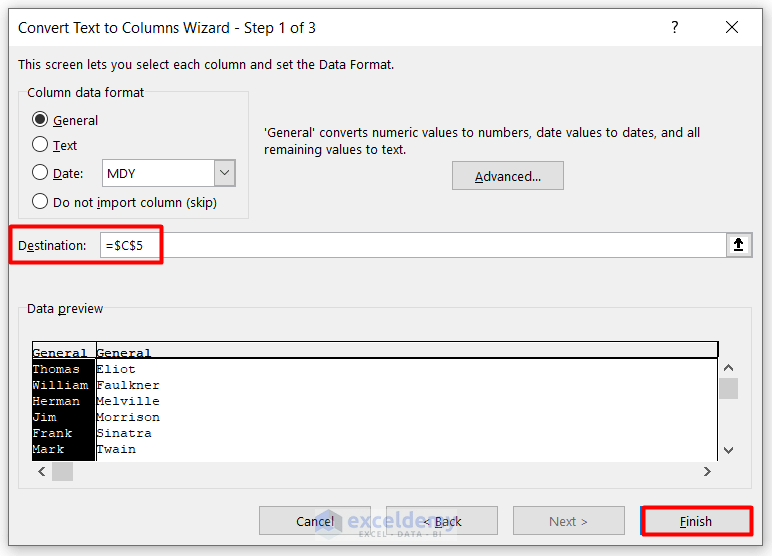This screenshot has width=772, height=556.
Task: Click the Faulkner entry in the preview
Action: pyautogui.click(x=128, y=385)
